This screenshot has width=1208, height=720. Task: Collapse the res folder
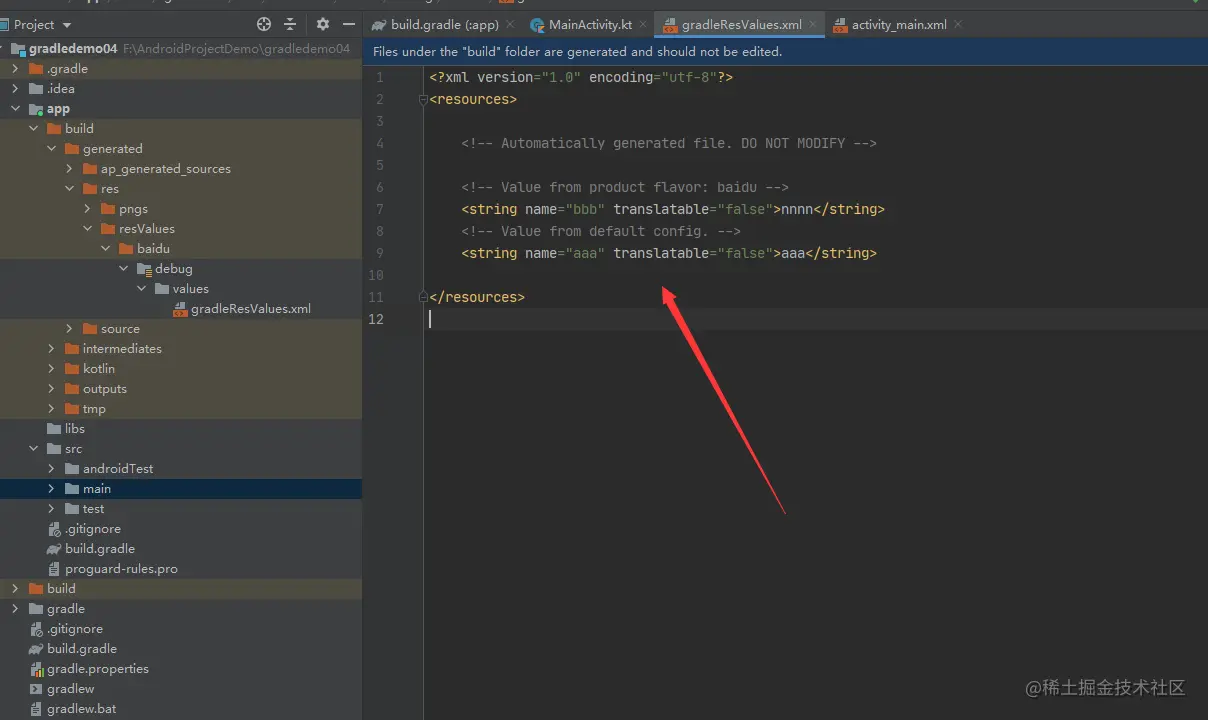point(69,189)
